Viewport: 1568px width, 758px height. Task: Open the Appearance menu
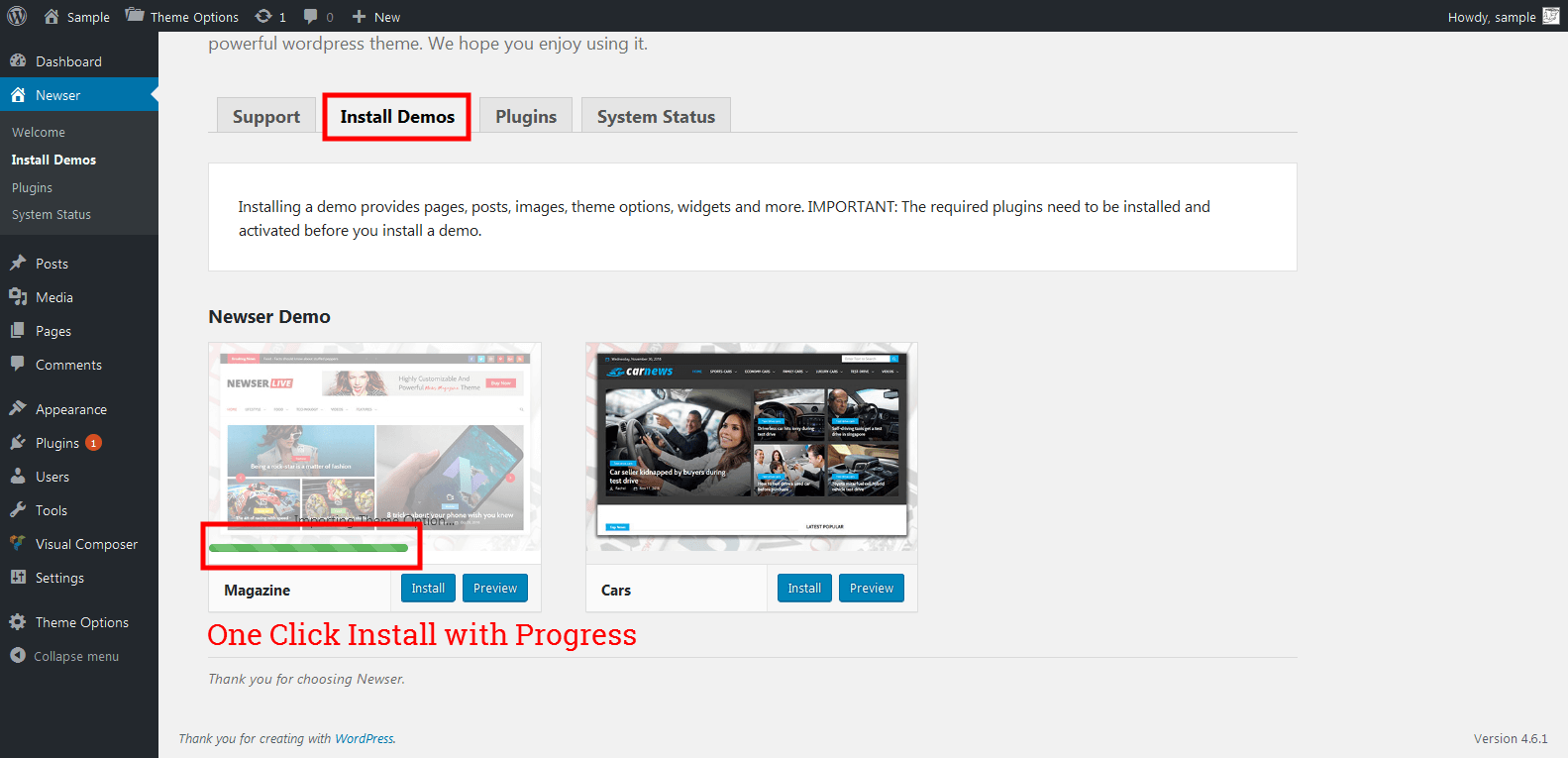tap(70, 409)
